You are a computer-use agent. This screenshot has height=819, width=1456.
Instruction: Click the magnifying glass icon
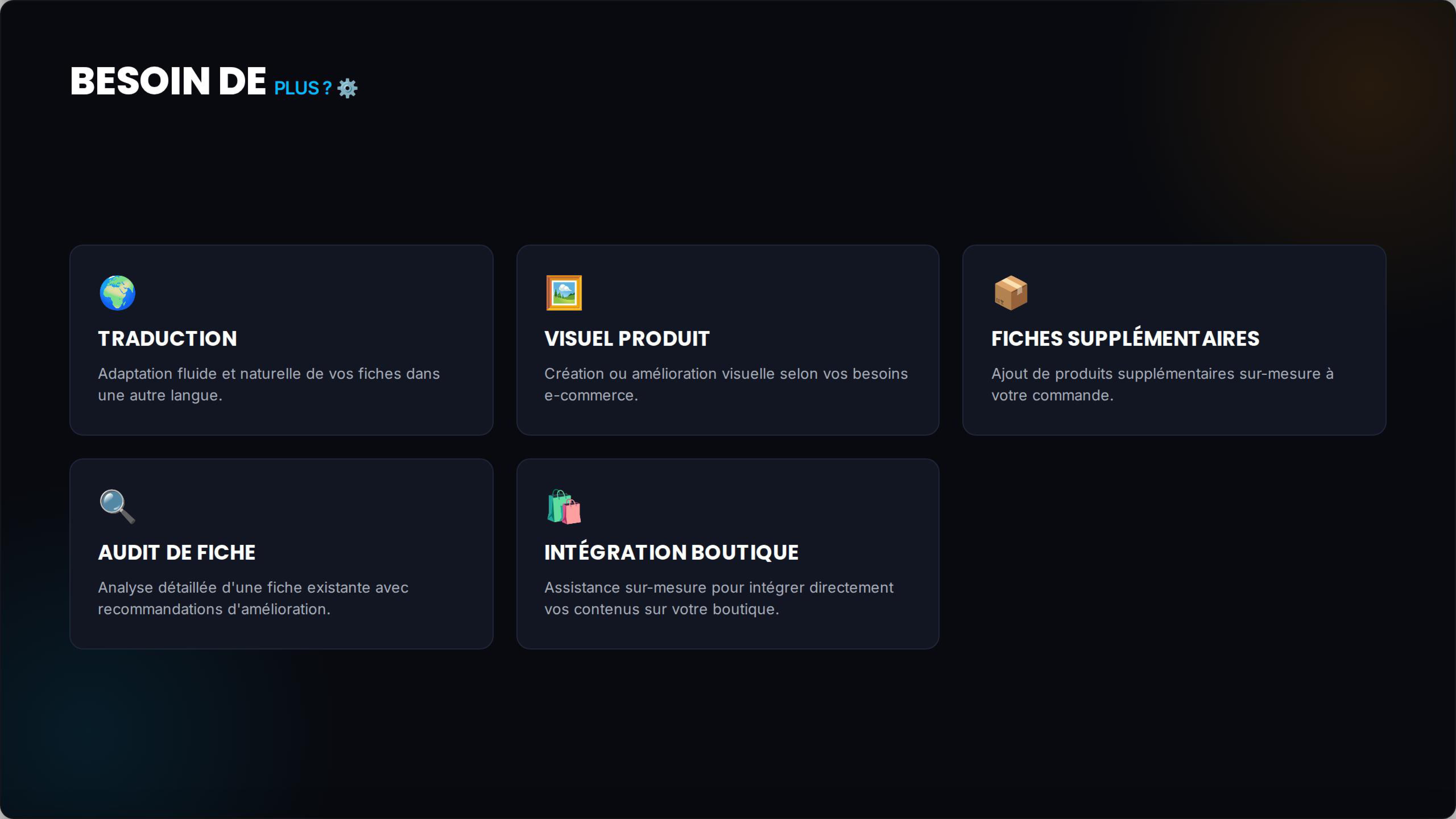(x=118, y=506)
